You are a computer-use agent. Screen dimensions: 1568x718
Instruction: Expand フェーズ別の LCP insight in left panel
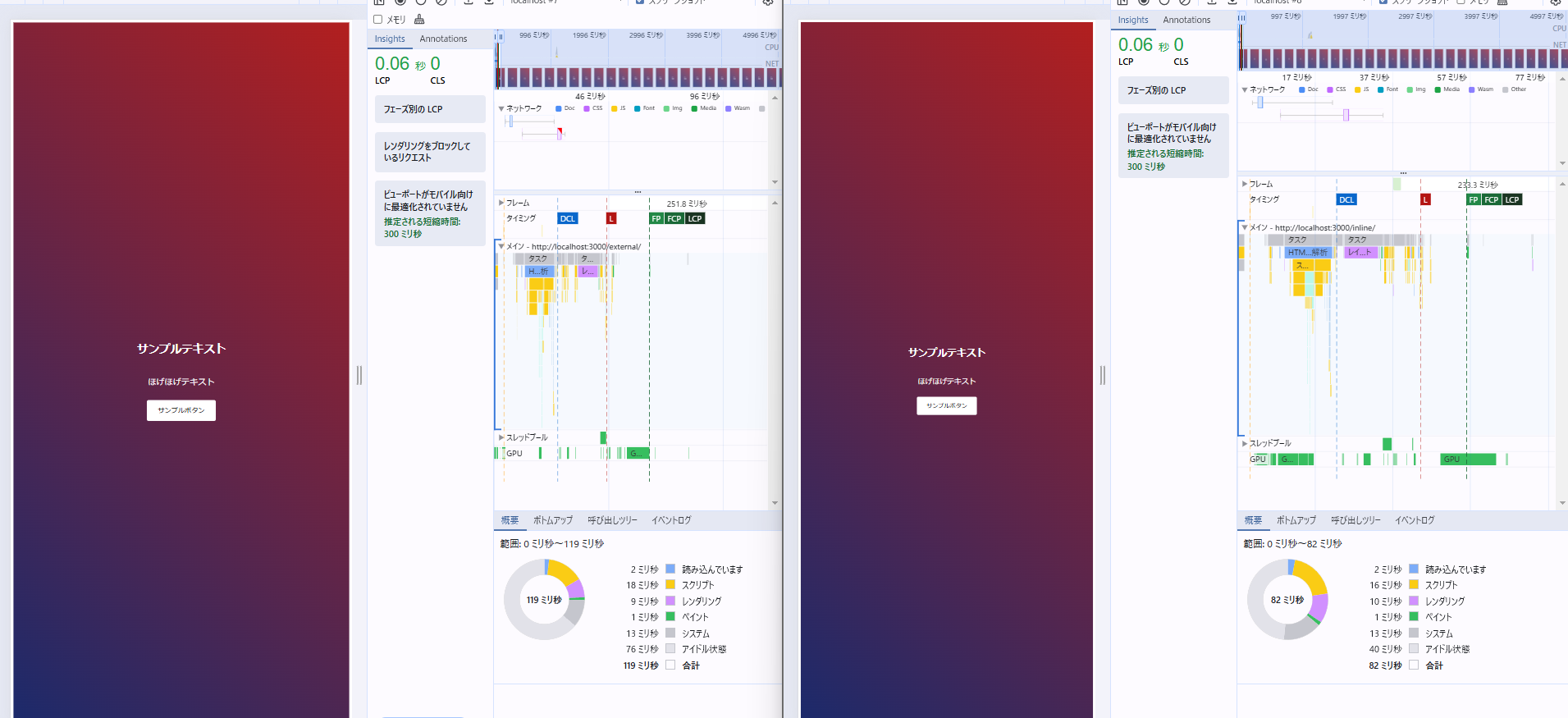coord(430,109)
